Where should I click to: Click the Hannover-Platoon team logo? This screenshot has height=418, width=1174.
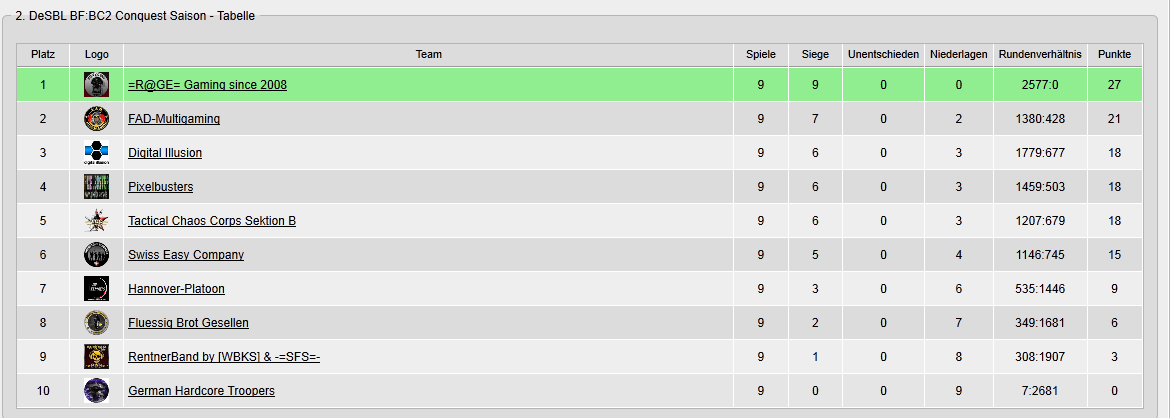click(97, 288)
